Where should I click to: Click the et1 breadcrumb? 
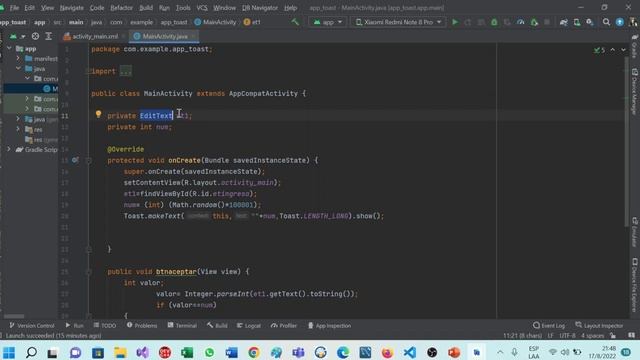tap(252, 22)
